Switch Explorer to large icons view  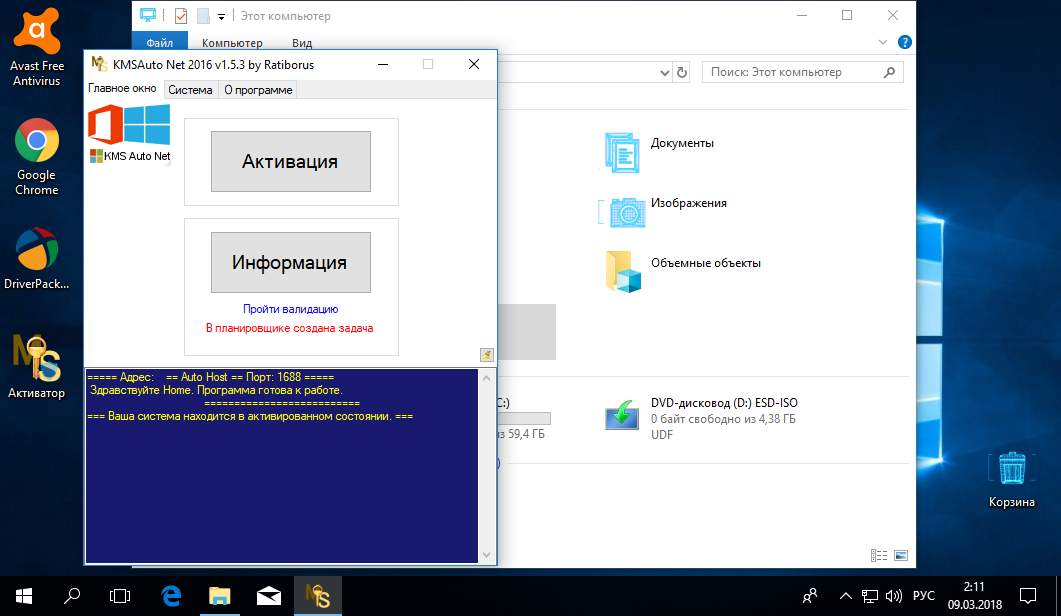tap(901, 556)
